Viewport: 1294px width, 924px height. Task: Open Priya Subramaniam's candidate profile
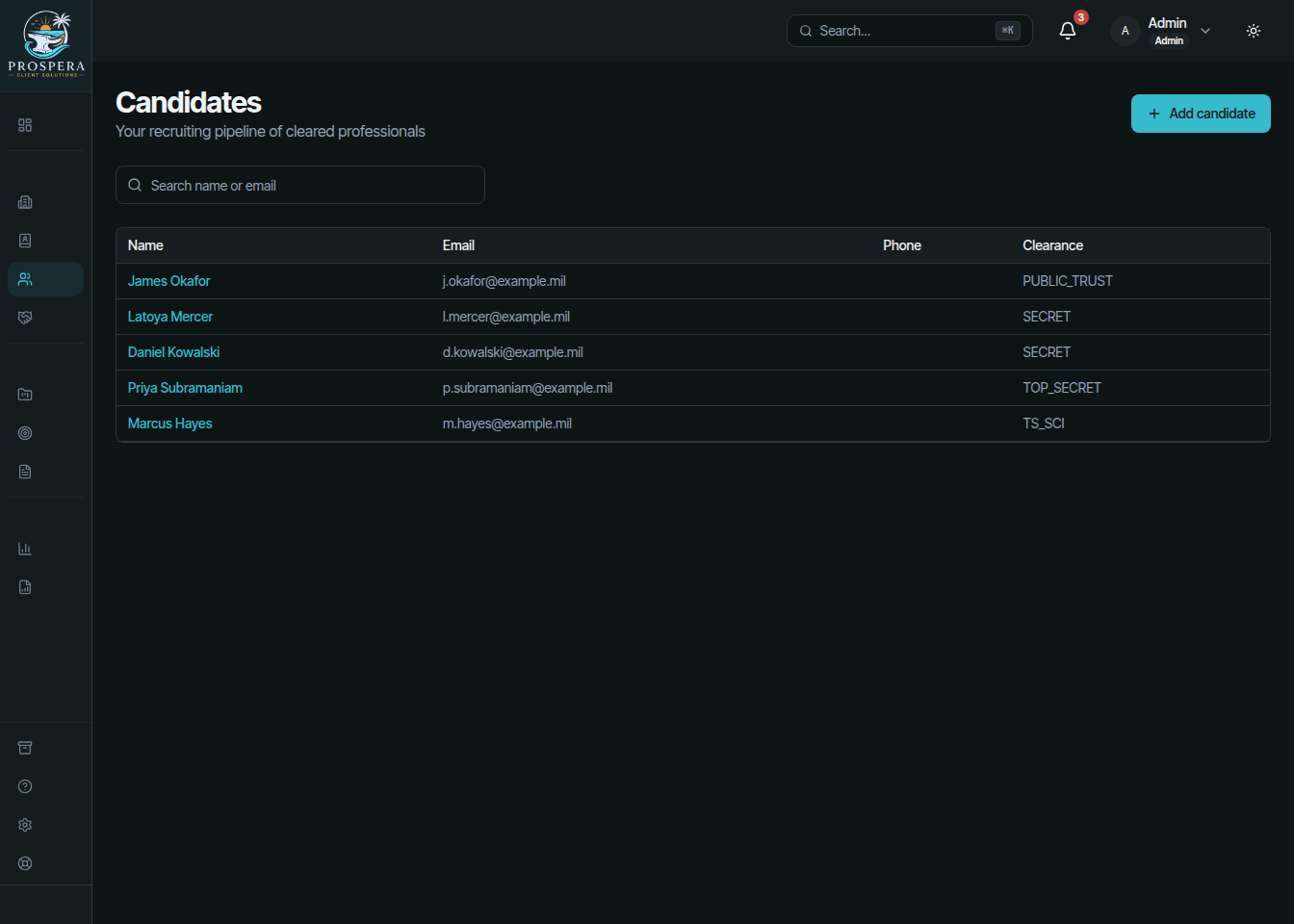(185, 388)
